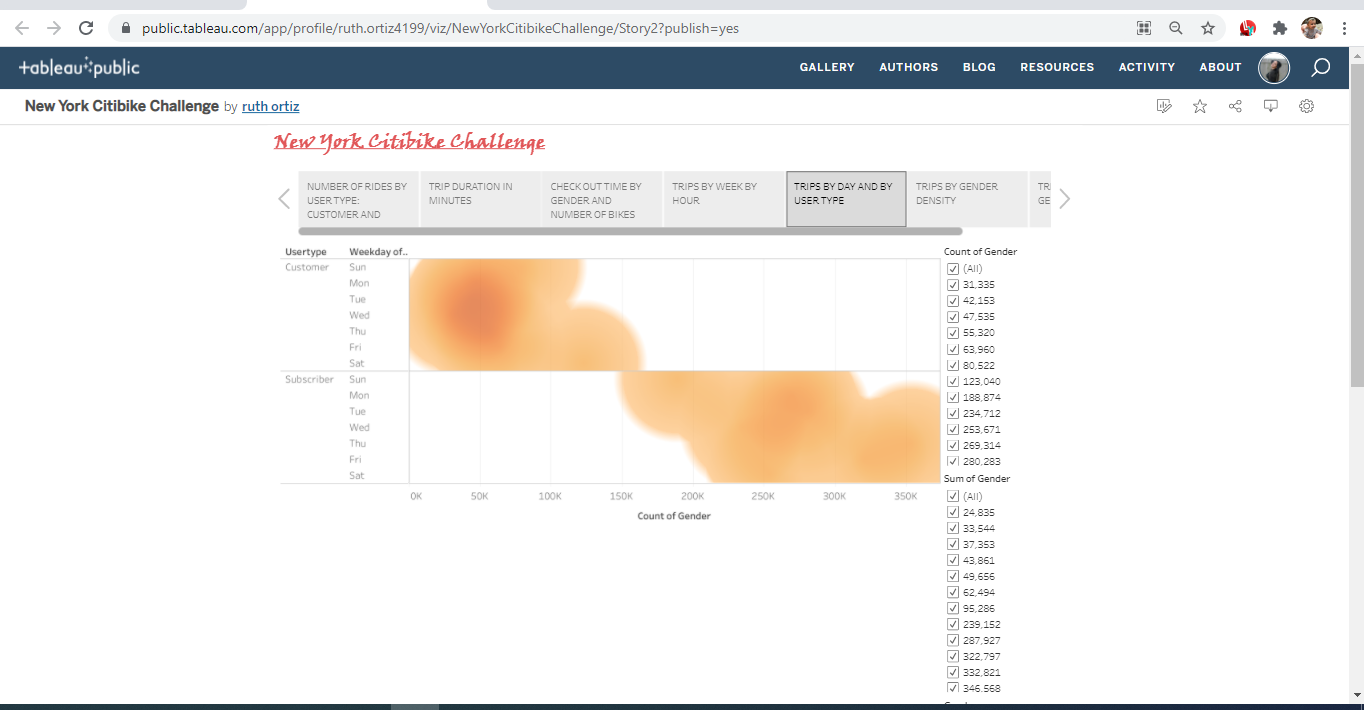
Task: Click the Resources navigation link
Action: pyautogui.click(x=1057, y=67)
